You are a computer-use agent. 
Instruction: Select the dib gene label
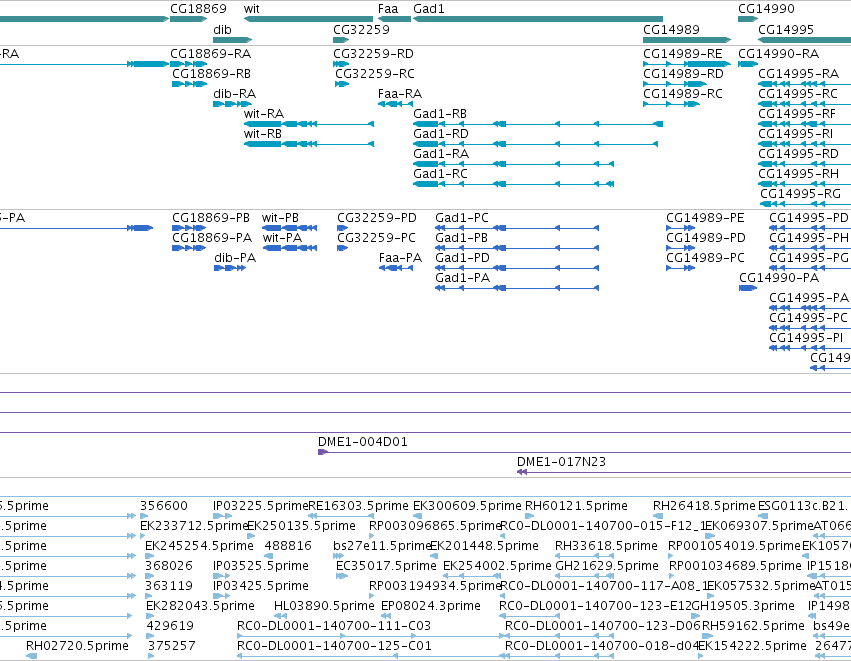[x=223, y=29]
